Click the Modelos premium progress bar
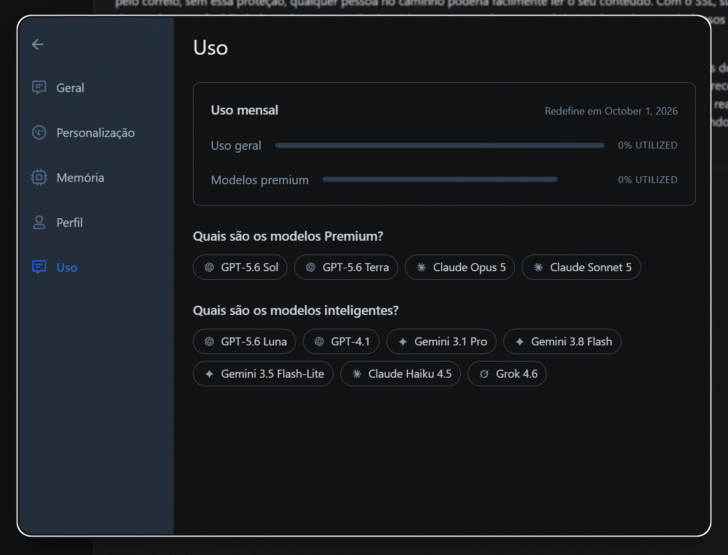The image size is (728, 555). point(439,179)
